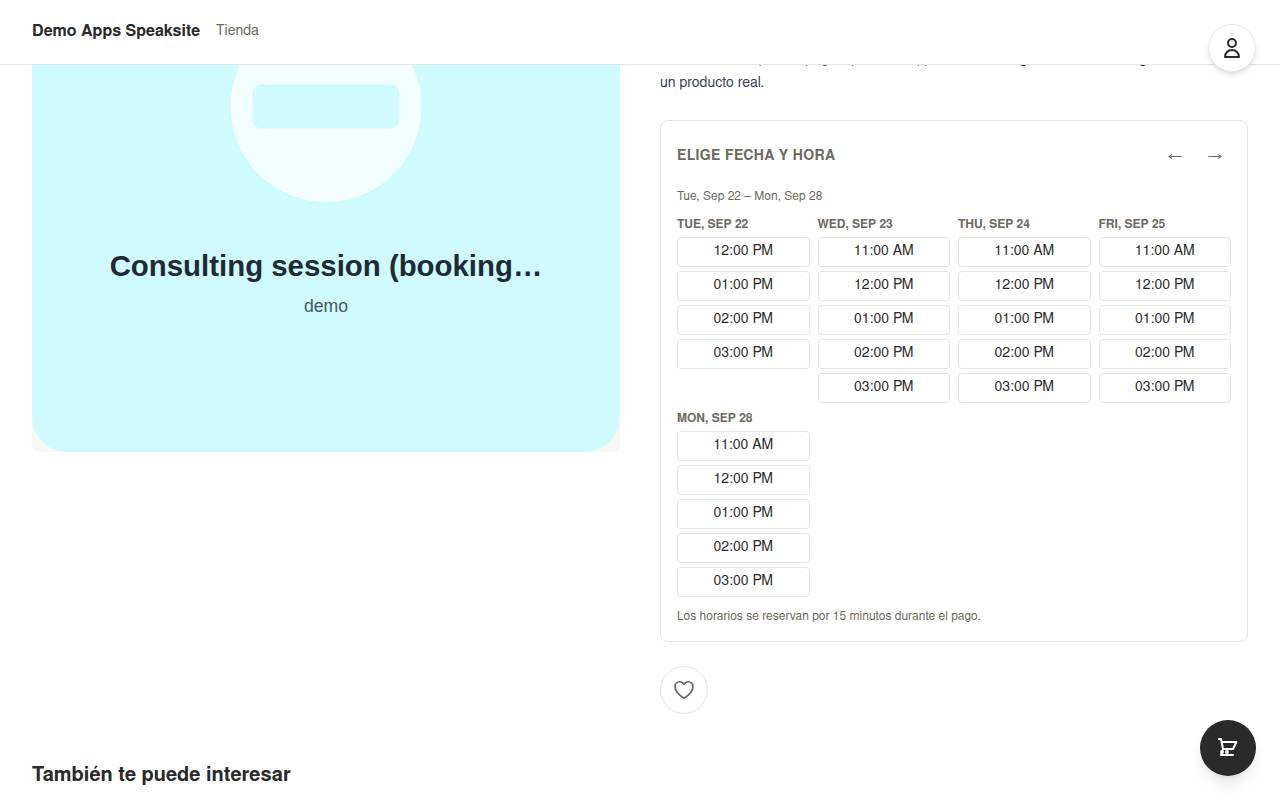
Task: Open the user account icon
Action: click(x=1232, y=48)
